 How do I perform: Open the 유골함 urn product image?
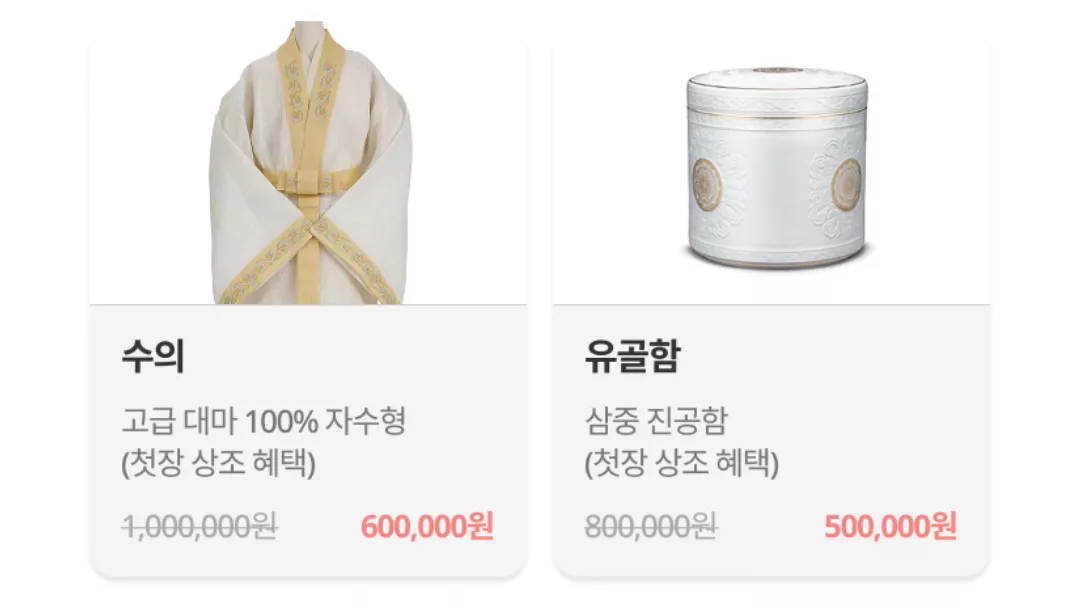(x=778, y=167)
